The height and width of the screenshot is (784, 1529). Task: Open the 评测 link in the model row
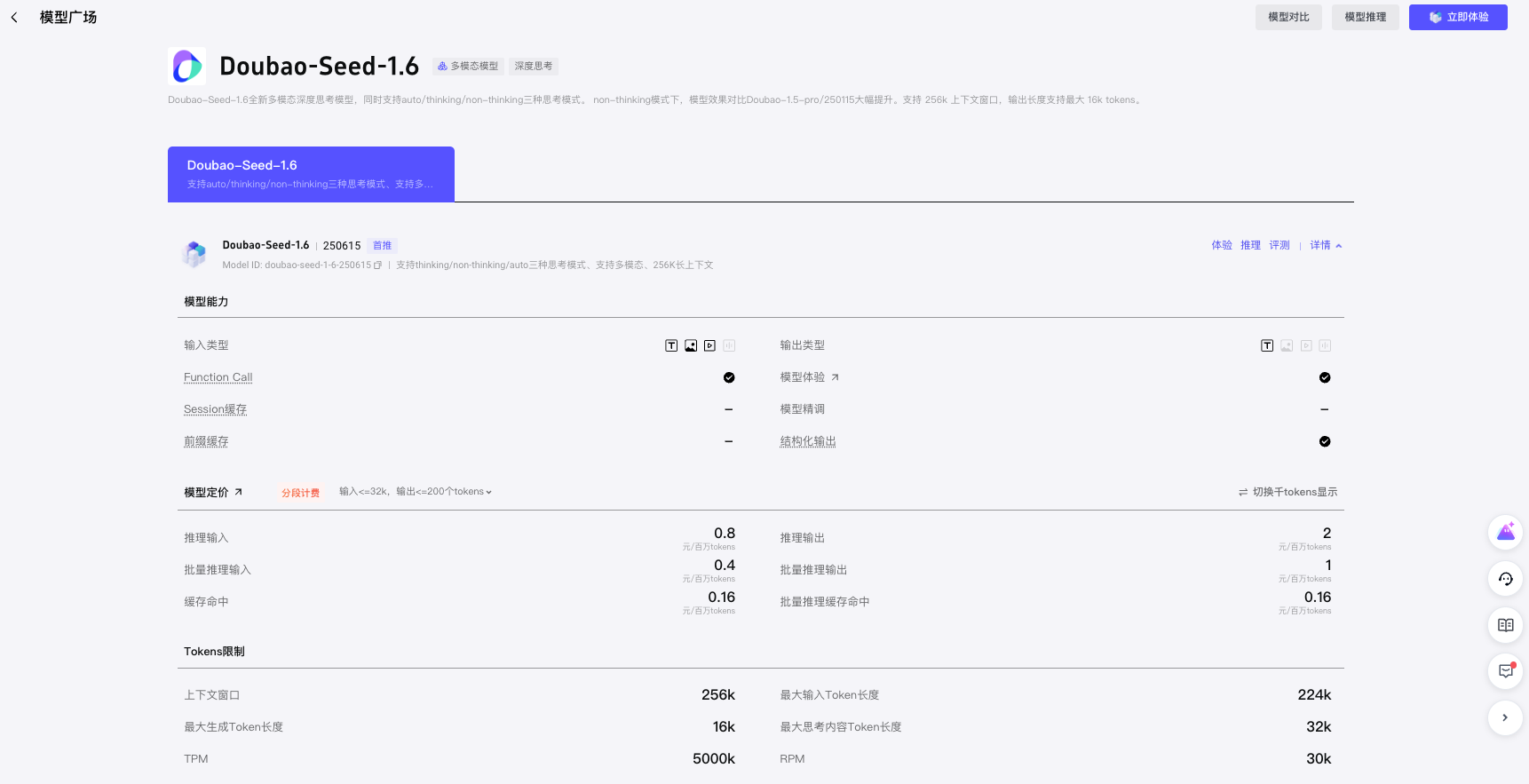pos(1279,245)
